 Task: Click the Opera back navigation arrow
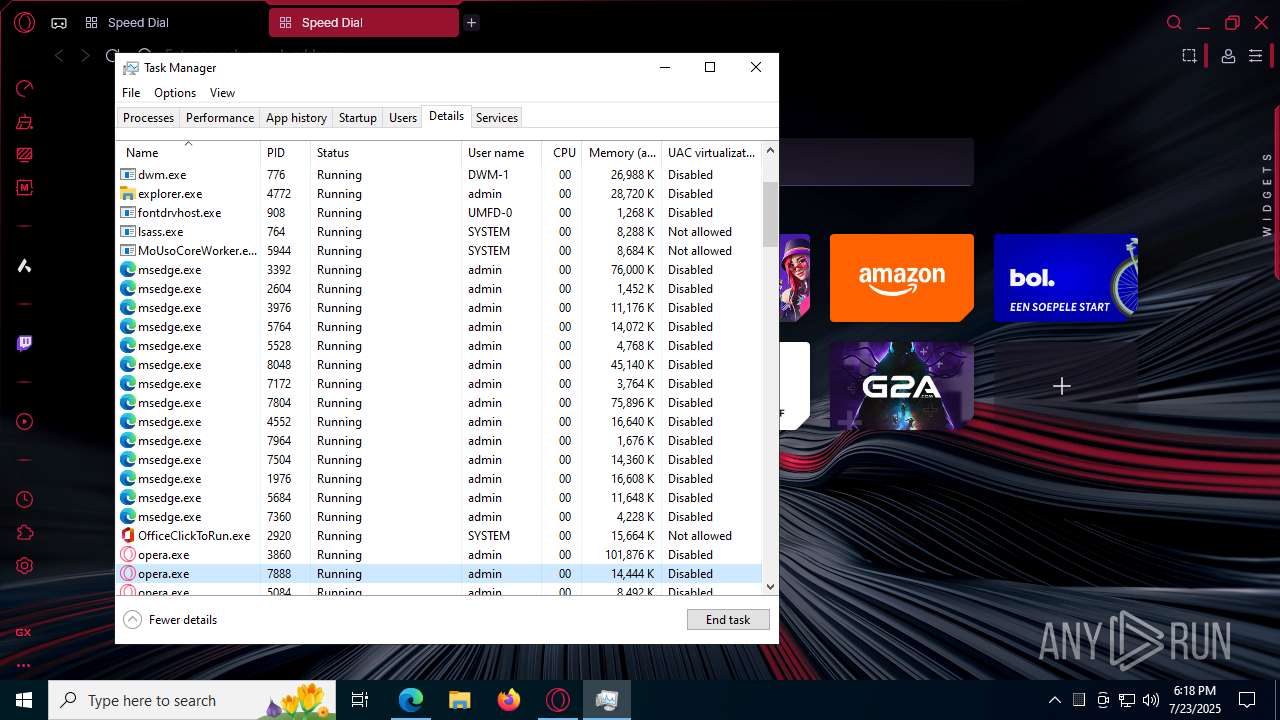tap(59, 56)
